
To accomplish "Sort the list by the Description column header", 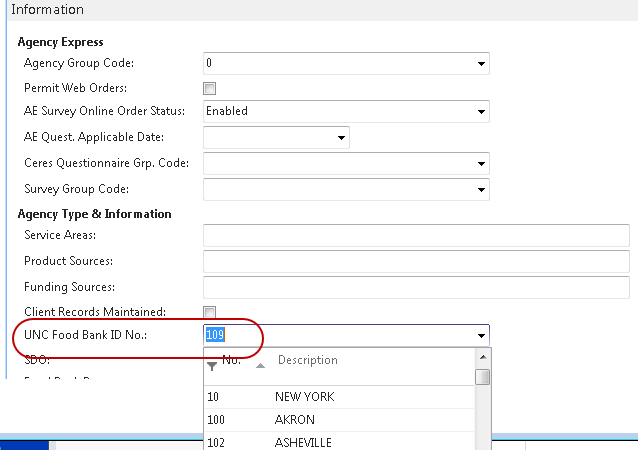I will [307, 360].
